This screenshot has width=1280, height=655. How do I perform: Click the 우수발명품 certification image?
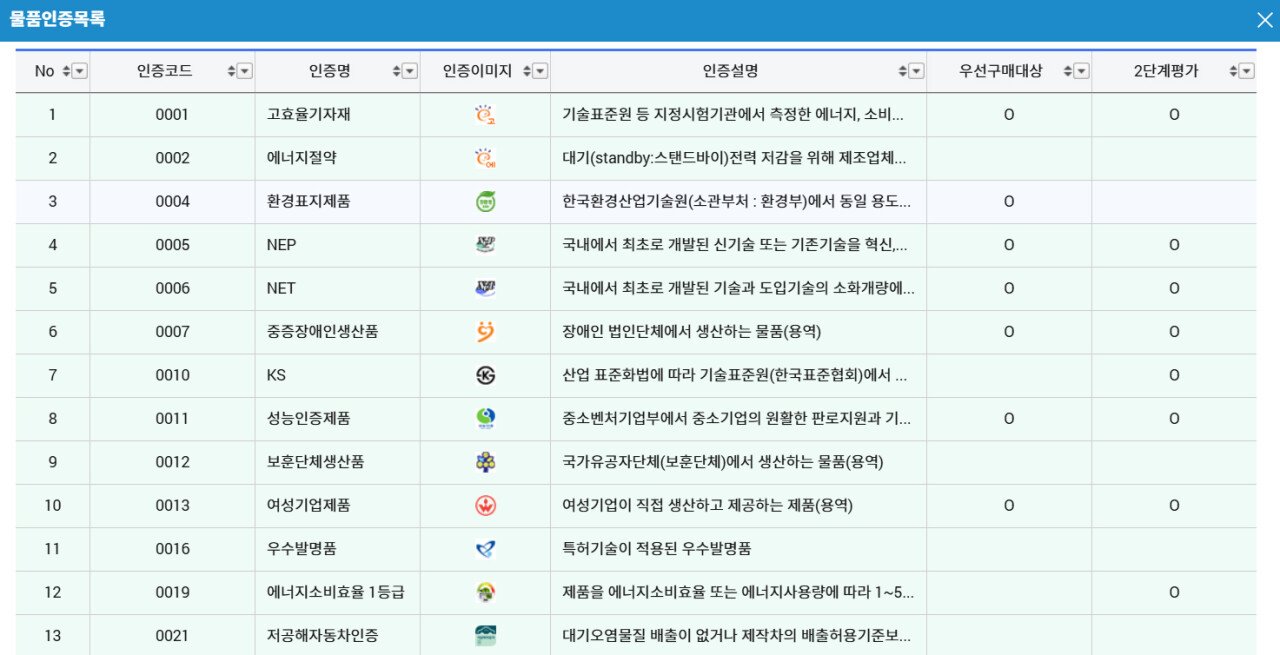(484, 549)
